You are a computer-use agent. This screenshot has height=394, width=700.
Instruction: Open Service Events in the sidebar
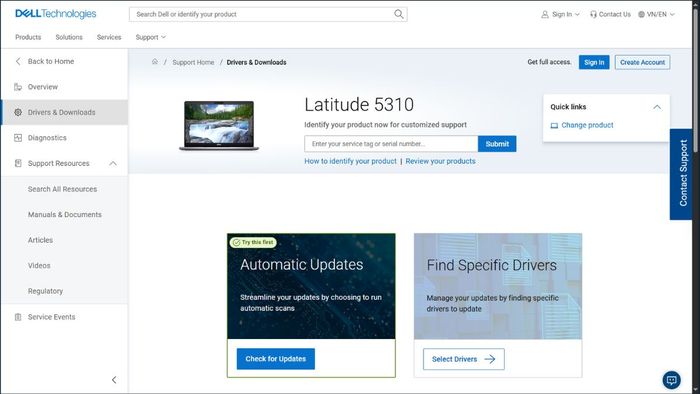tap(64, 317)
